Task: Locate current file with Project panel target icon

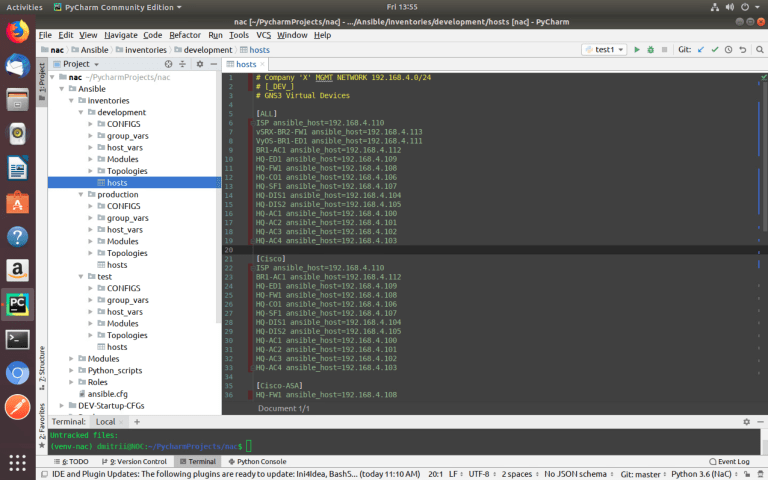Action: pyautogui.click(x=168, y=64)
